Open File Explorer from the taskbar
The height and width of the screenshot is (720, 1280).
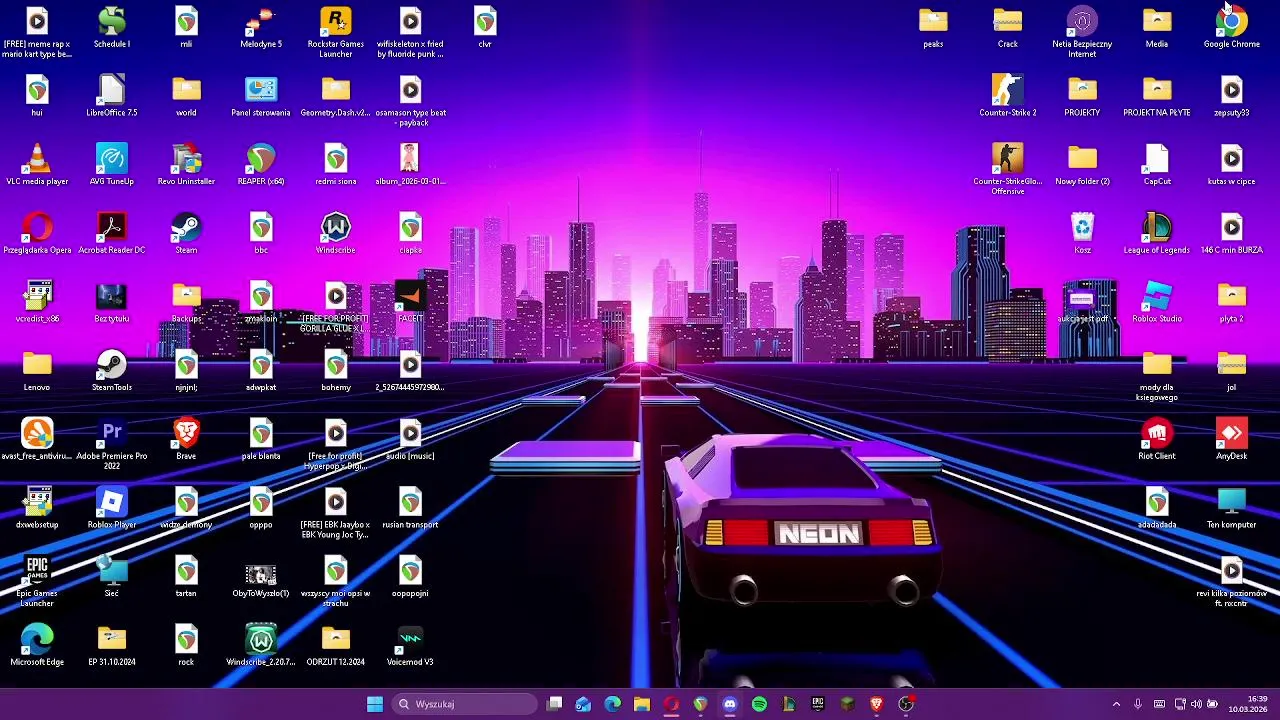coord(642,704)
